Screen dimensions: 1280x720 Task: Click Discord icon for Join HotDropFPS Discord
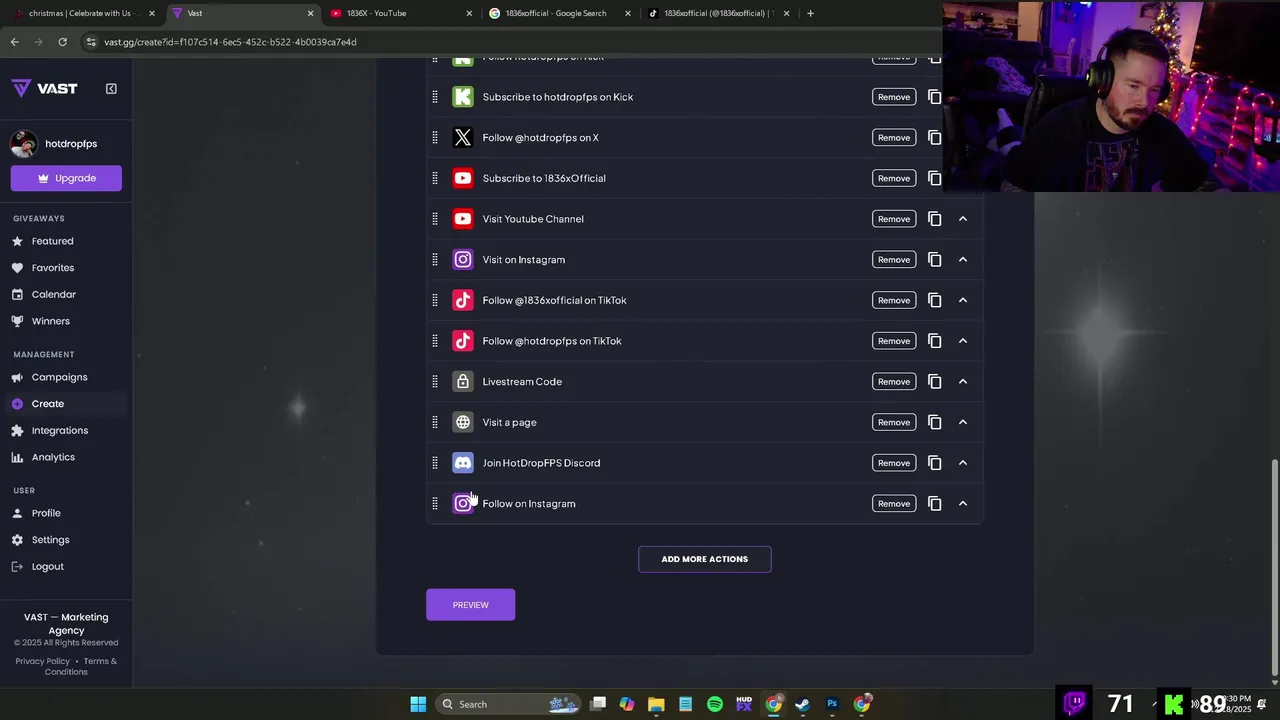[x=462, y=463]
